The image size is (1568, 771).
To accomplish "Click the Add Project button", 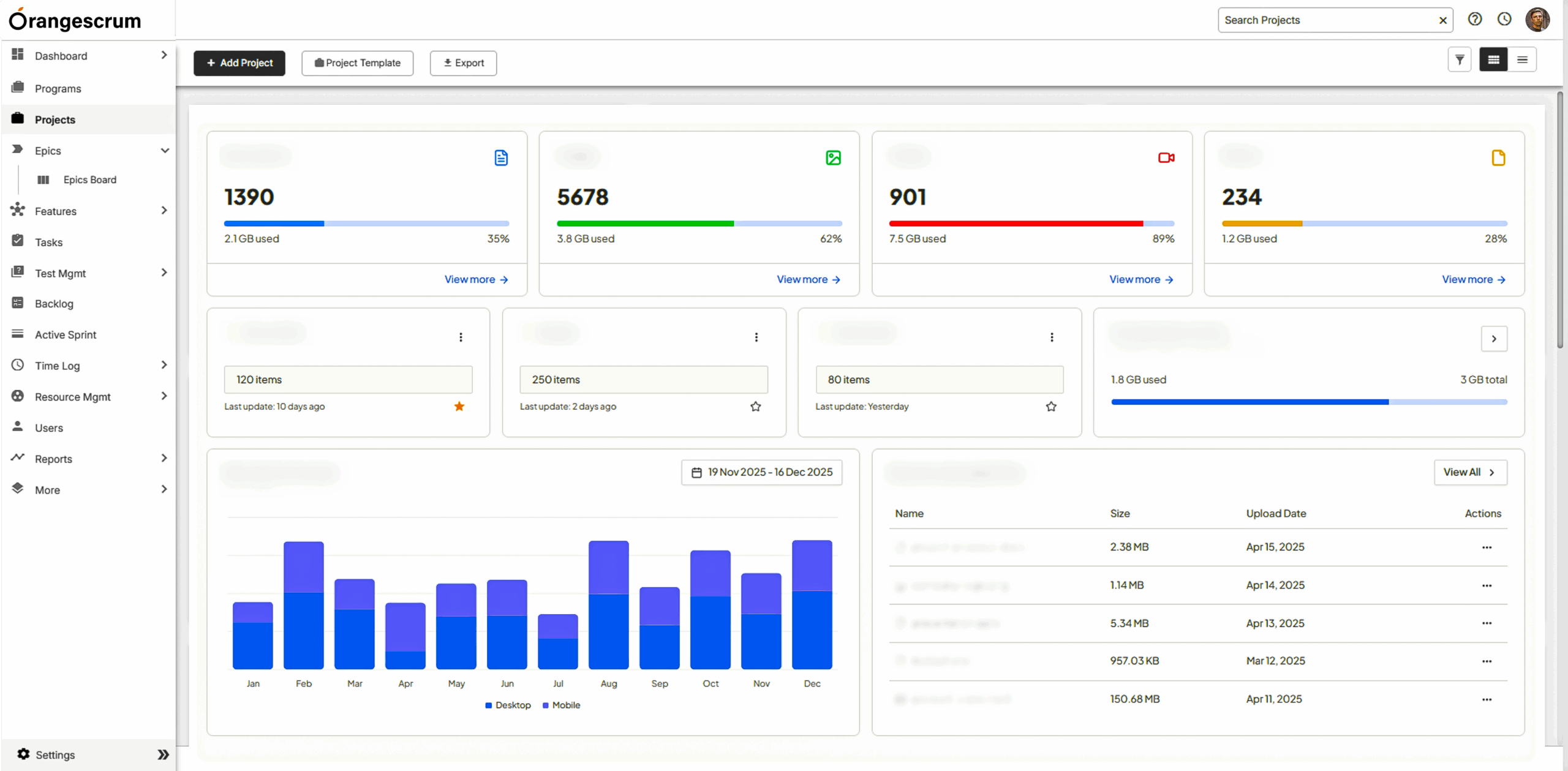I will [x=239, y=62].
